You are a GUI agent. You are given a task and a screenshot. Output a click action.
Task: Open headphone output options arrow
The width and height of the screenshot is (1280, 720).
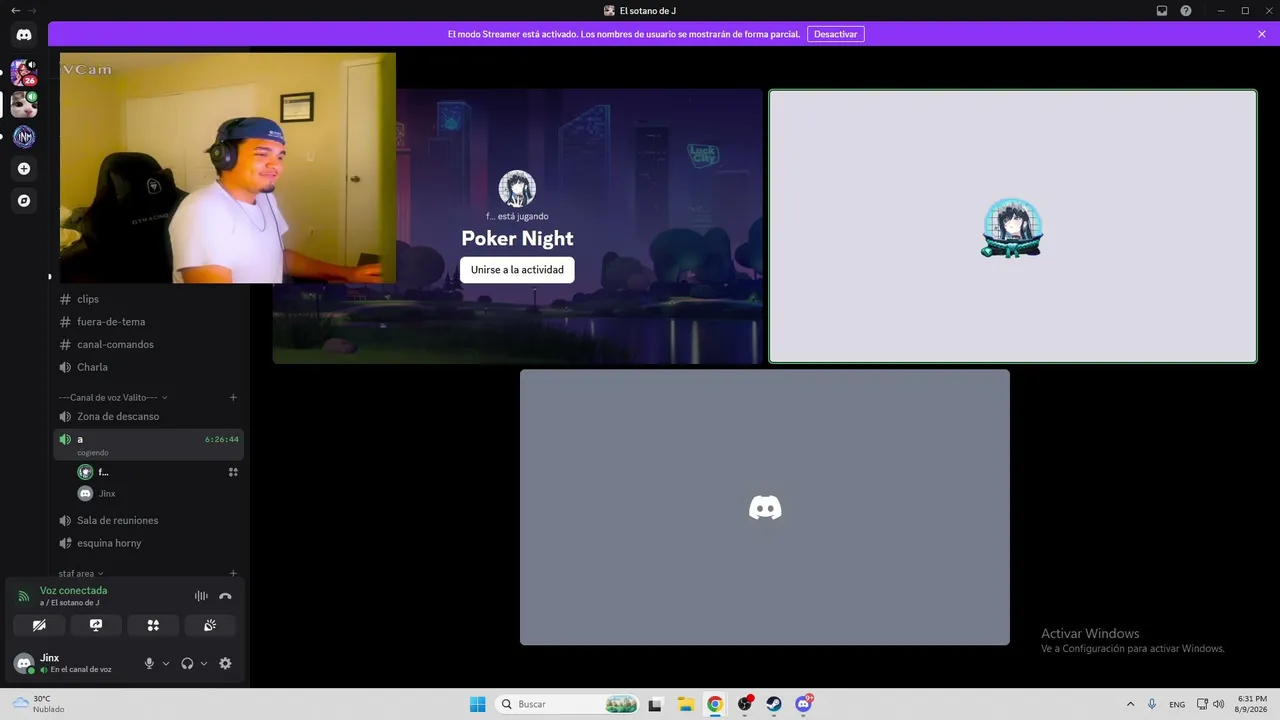coord(204,663)
